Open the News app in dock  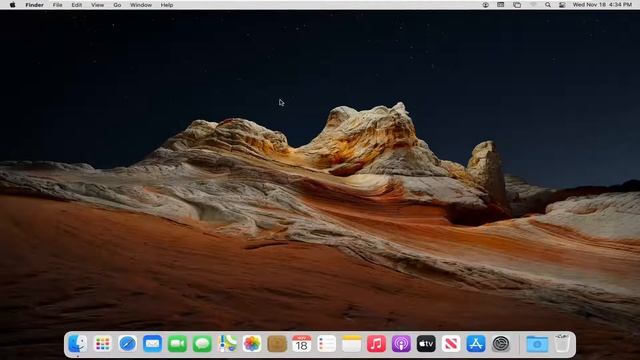451,344
